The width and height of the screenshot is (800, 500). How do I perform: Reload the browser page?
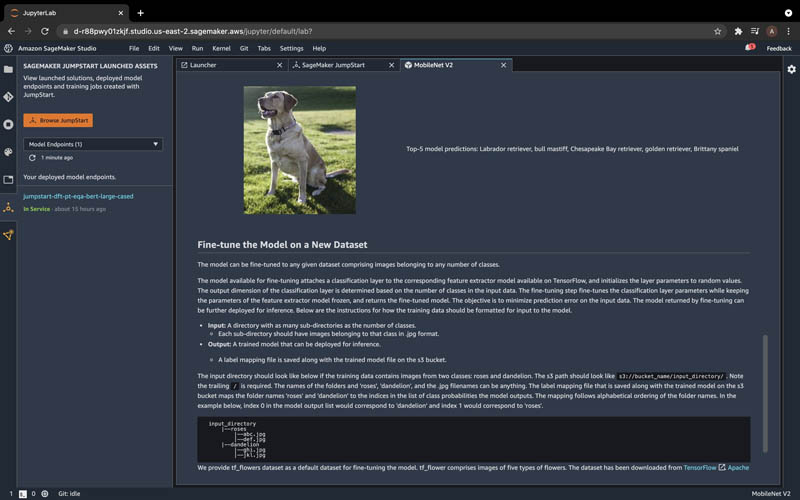click(x=45, y=31)
